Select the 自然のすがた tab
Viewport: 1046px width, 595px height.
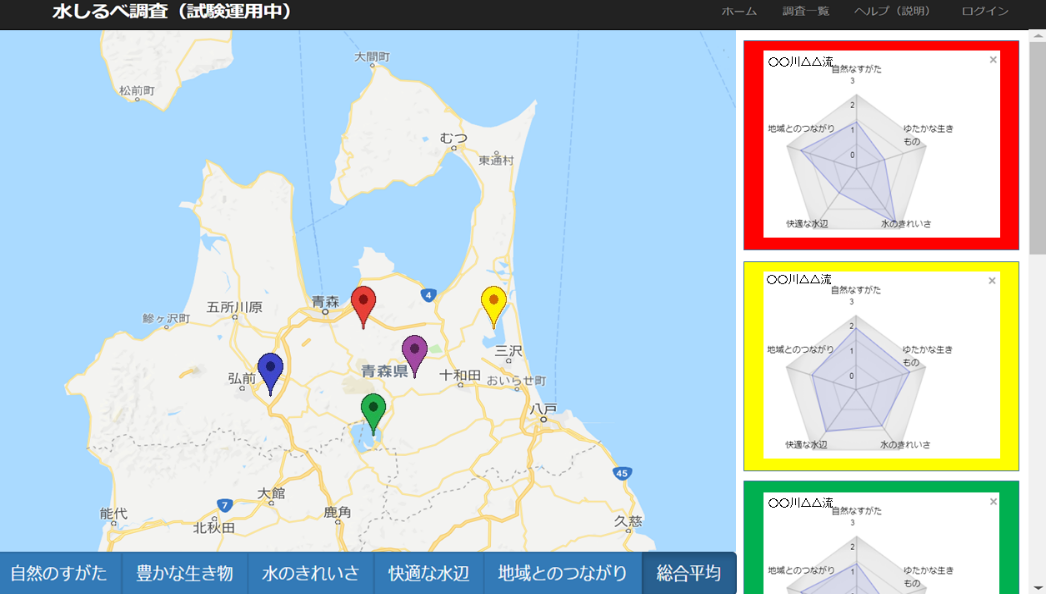point(60,573)
